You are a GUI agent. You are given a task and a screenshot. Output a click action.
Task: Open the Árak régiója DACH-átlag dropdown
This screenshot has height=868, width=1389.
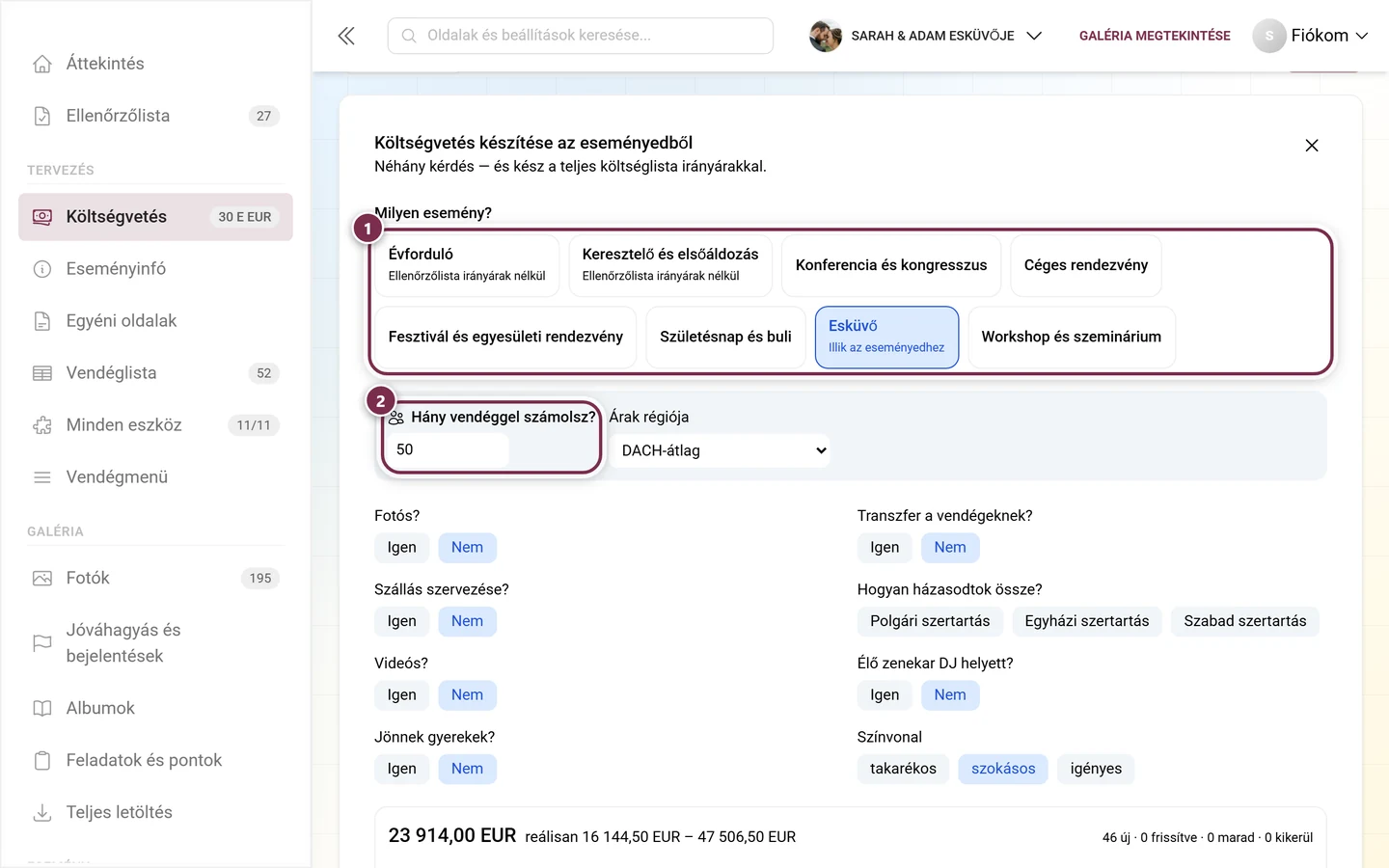tap(720, 450)
